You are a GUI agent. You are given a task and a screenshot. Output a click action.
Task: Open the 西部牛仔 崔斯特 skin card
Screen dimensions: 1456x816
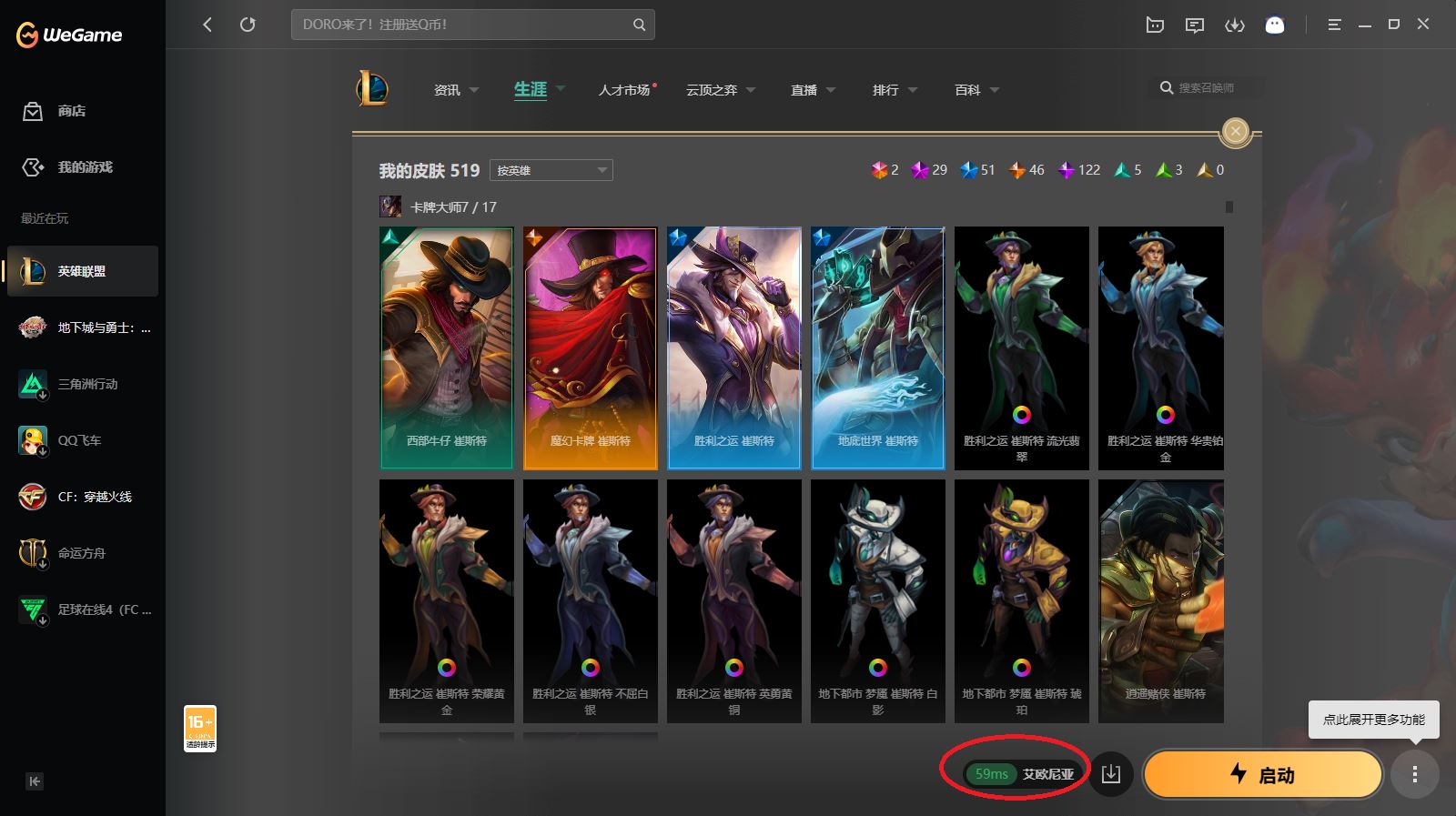click(x=447, y=348)
